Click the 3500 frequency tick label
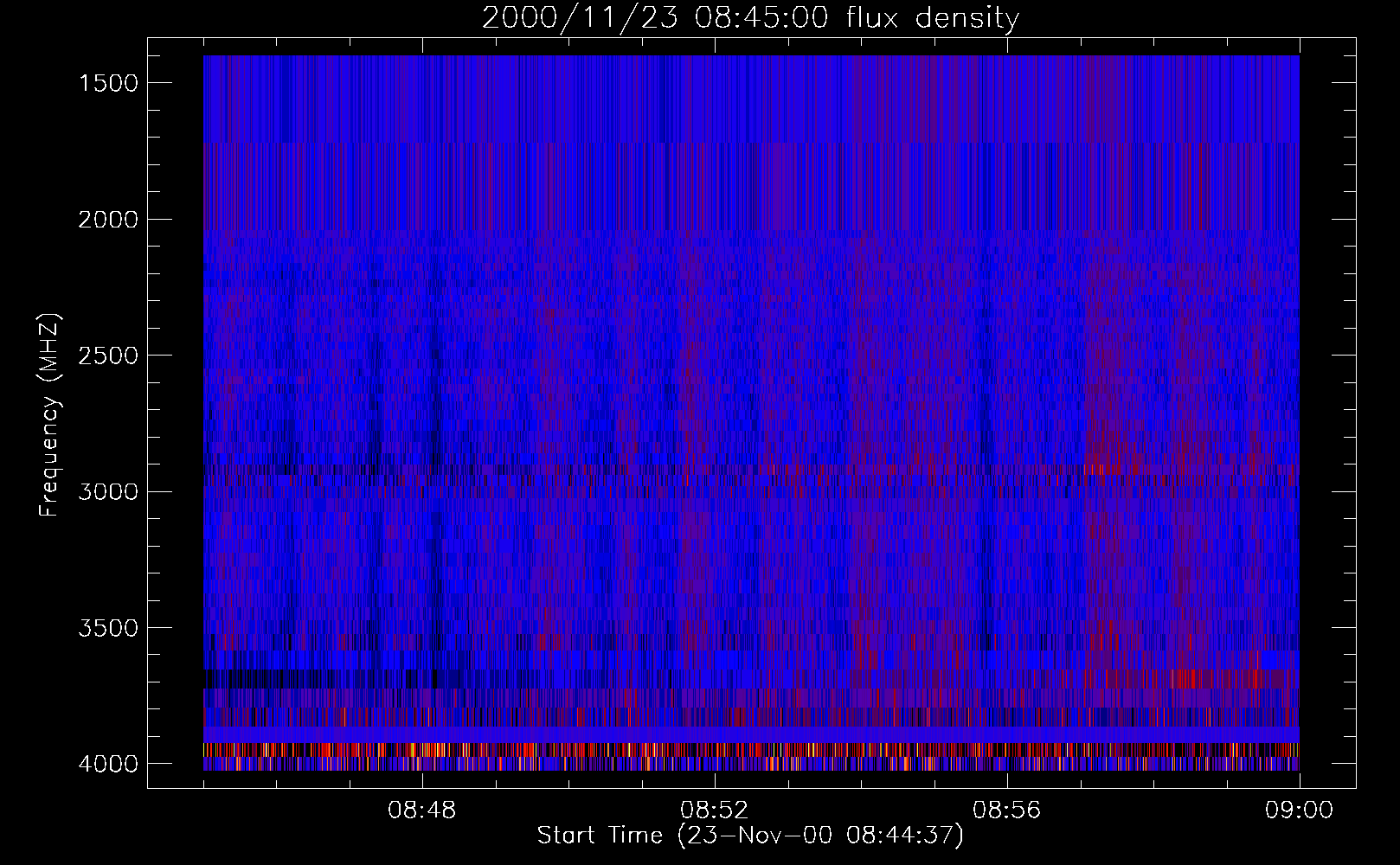Image resolution: width=1400 pixels, height=865 pixels. click(x=108, y=628)
